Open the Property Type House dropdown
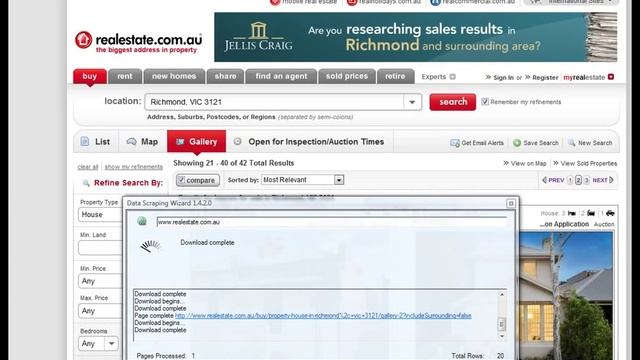This screenshot has height=360, width=640. 100,215
